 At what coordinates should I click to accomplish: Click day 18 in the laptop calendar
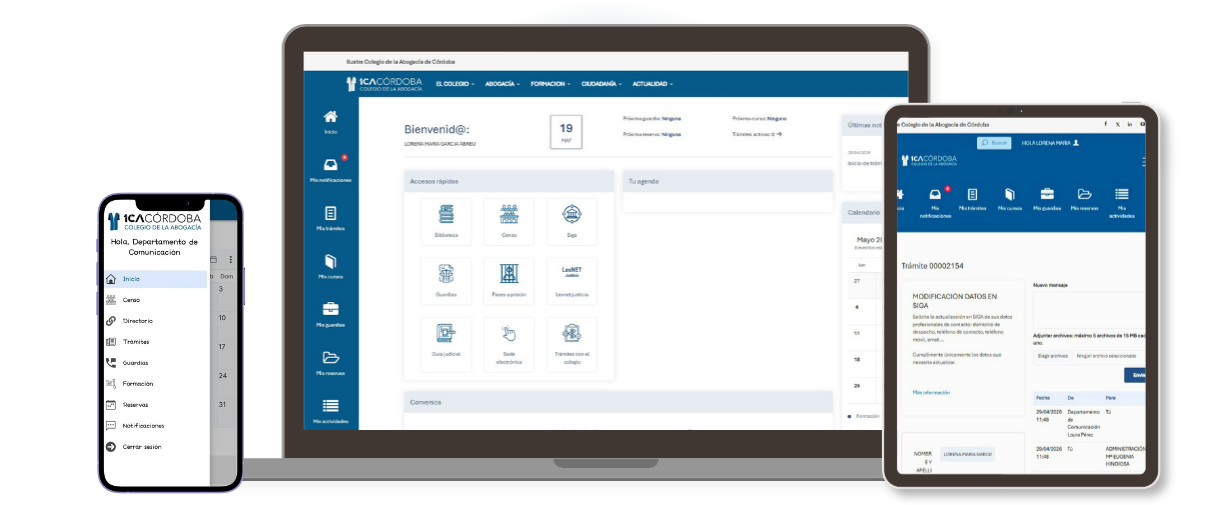(856, 358)
